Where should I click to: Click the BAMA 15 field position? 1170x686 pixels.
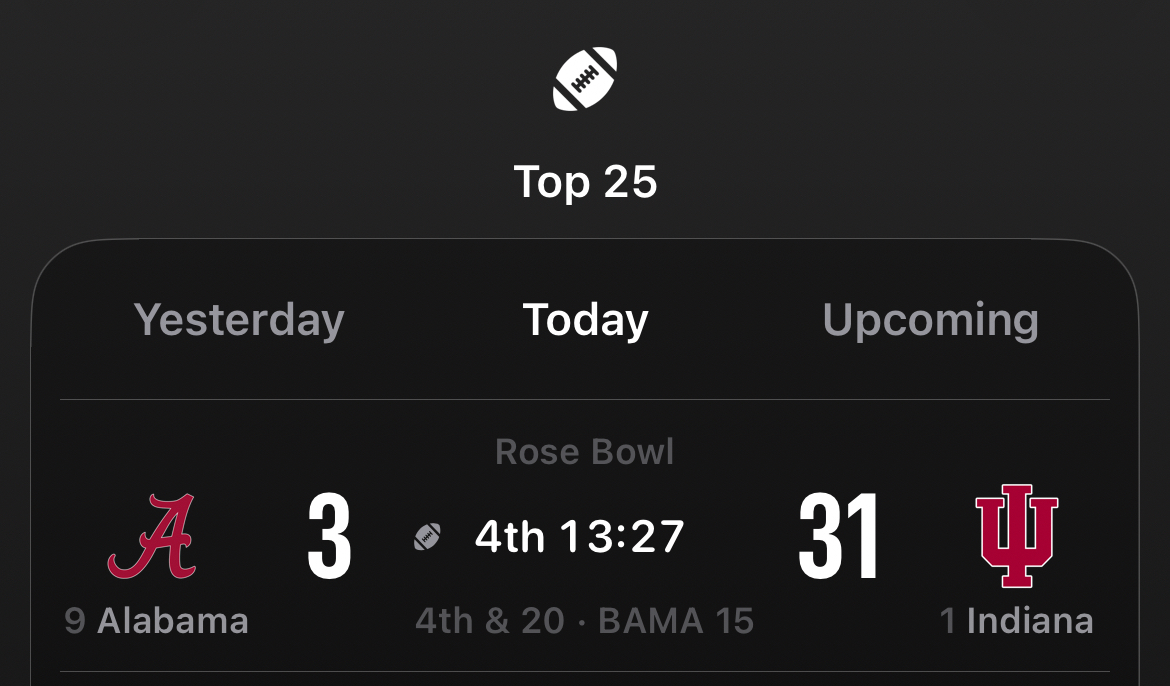coord(676,621)
